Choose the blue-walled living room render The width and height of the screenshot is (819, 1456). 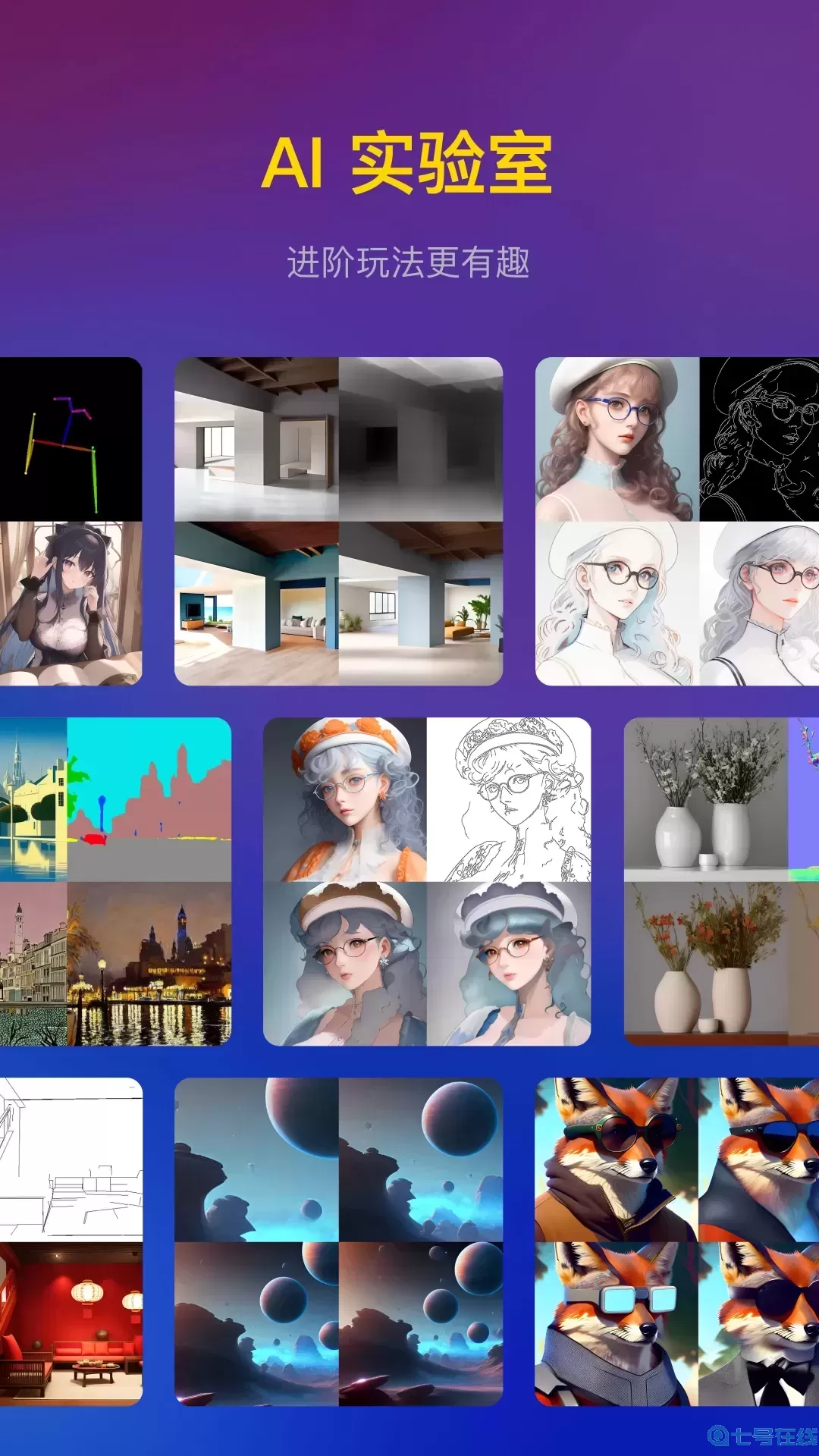[x=256, y=603]
